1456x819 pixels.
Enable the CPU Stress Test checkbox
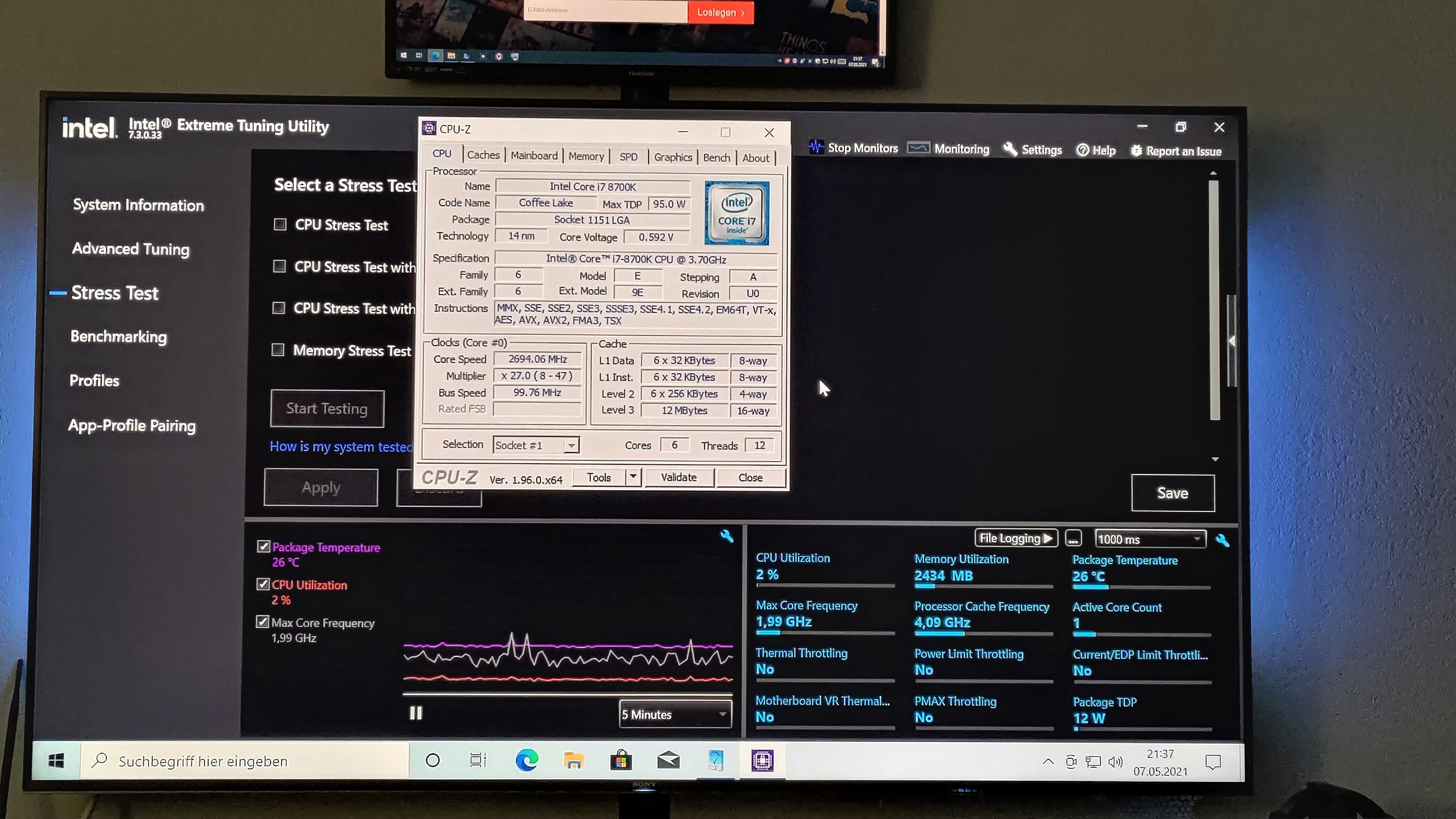280,224
